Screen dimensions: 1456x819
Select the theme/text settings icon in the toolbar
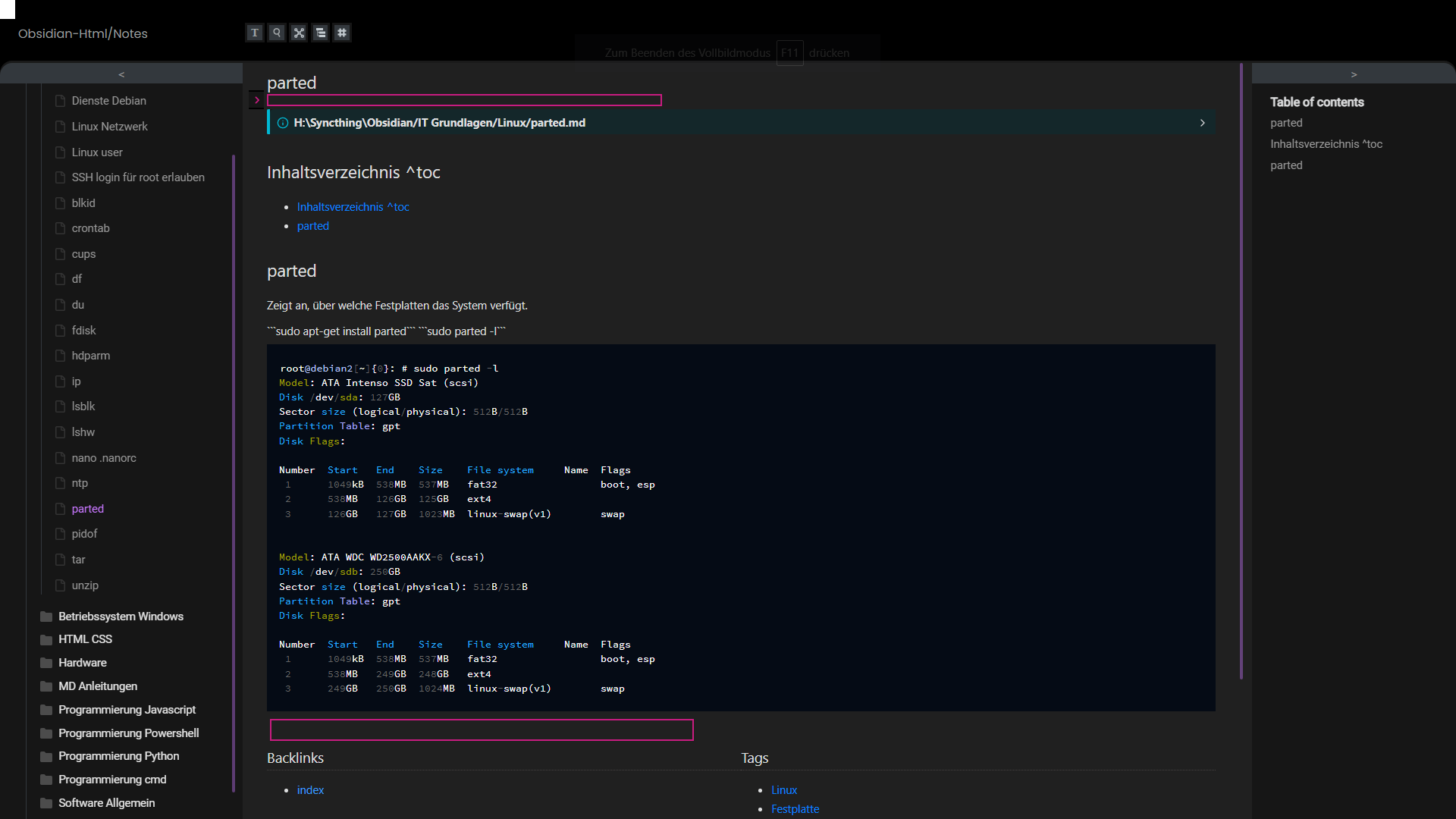pyautogui.click(x=255, y=33)
